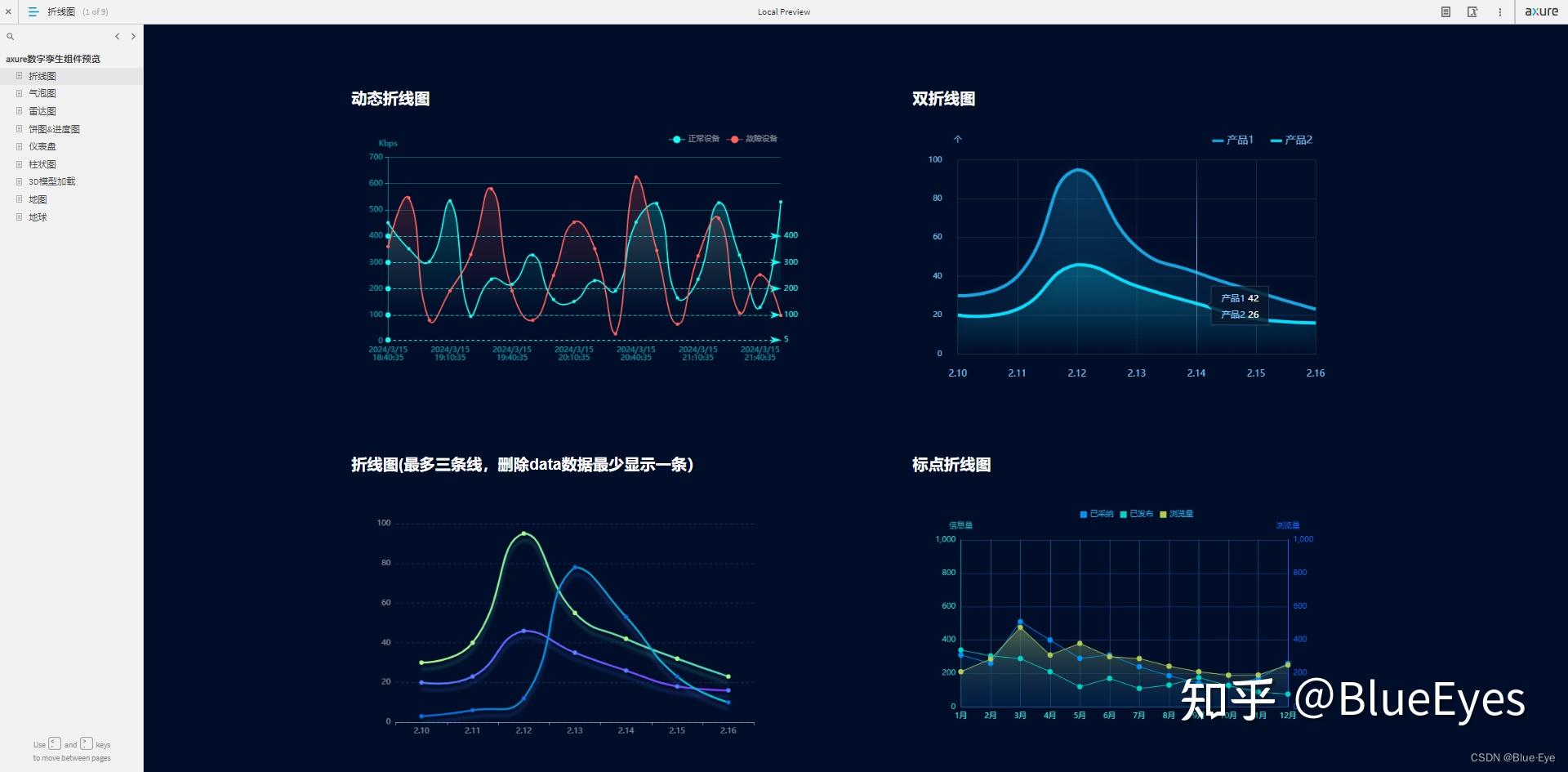Toggle the sitemap hamburger menu icon
The image size is (1568, 772).
click(x=33, y=11)
